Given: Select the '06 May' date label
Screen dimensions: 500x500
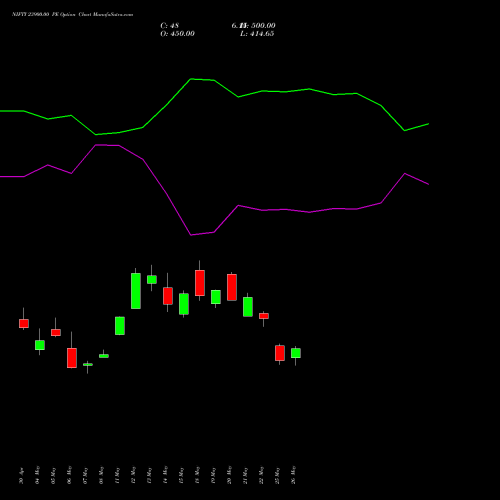Looking at the screenshot, I should coord(70,475).
